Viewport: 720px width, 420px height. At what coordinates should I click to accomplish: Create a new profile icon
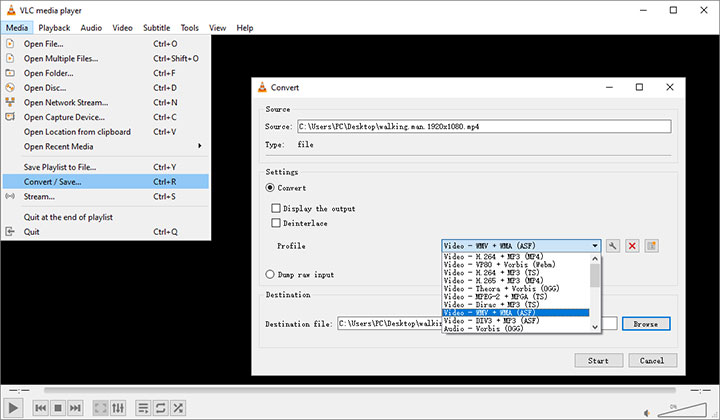652,246
